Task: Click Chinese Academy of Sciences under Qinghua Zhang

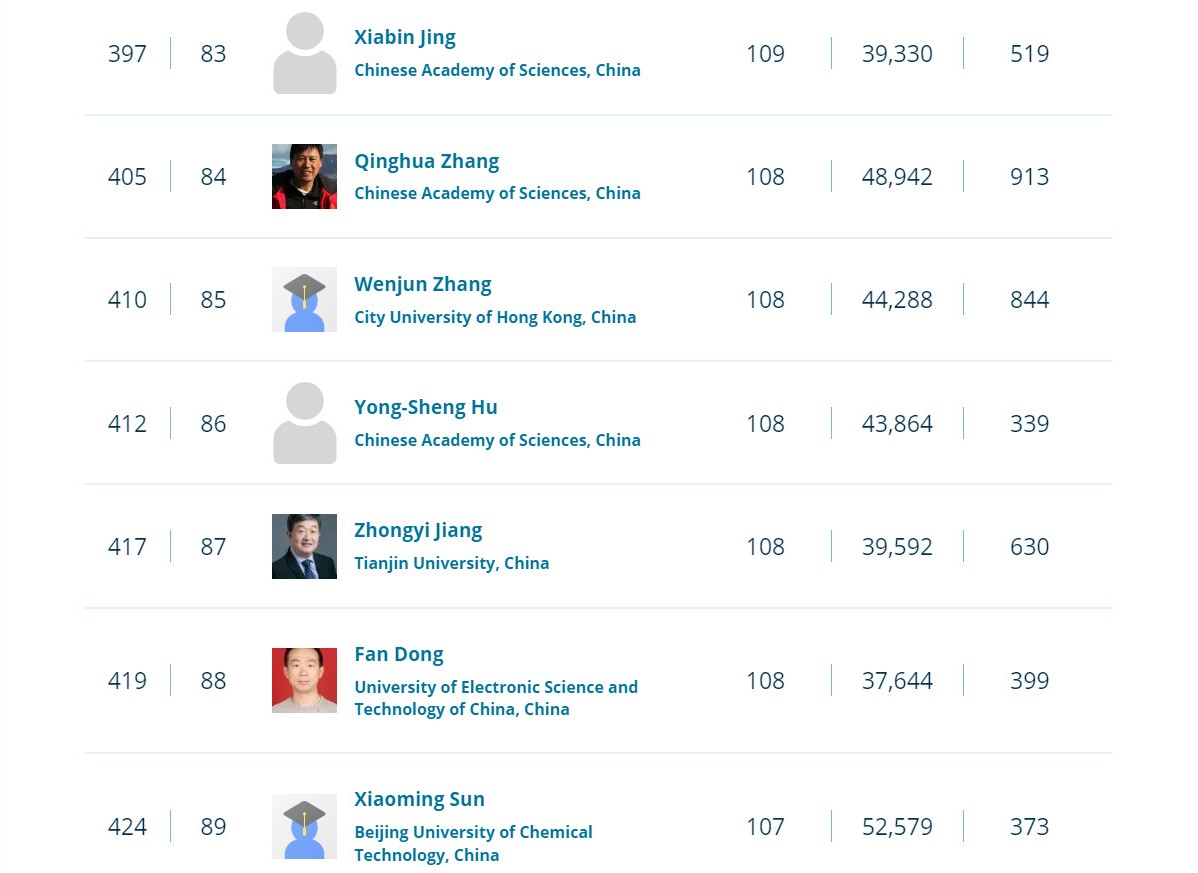Action: pos(497,193)
